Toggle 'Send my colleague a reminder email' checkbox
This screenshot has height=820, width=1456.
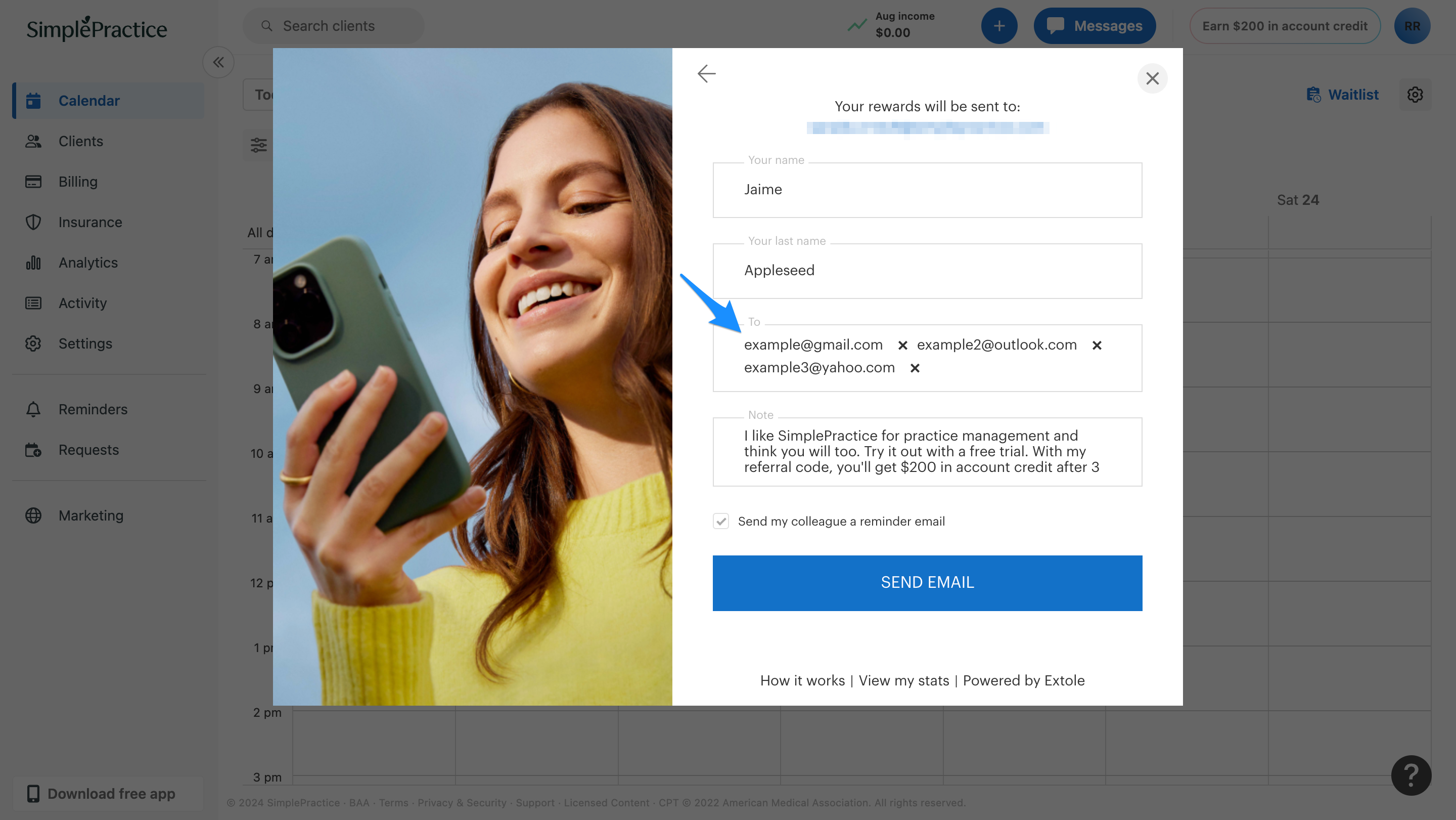tap(720, 522)
